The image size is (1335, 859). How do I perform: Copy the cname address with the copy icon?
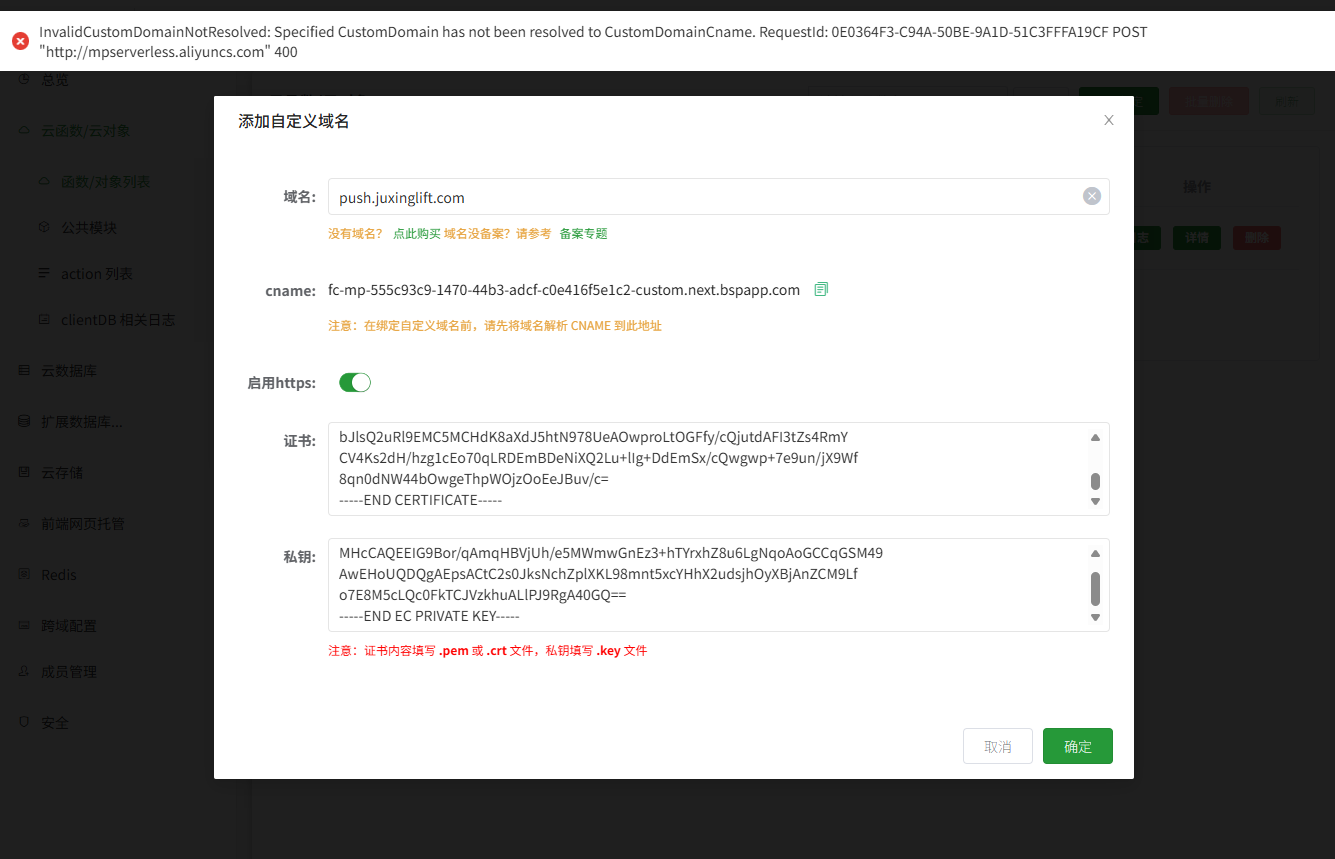click(x=821, y=289)
